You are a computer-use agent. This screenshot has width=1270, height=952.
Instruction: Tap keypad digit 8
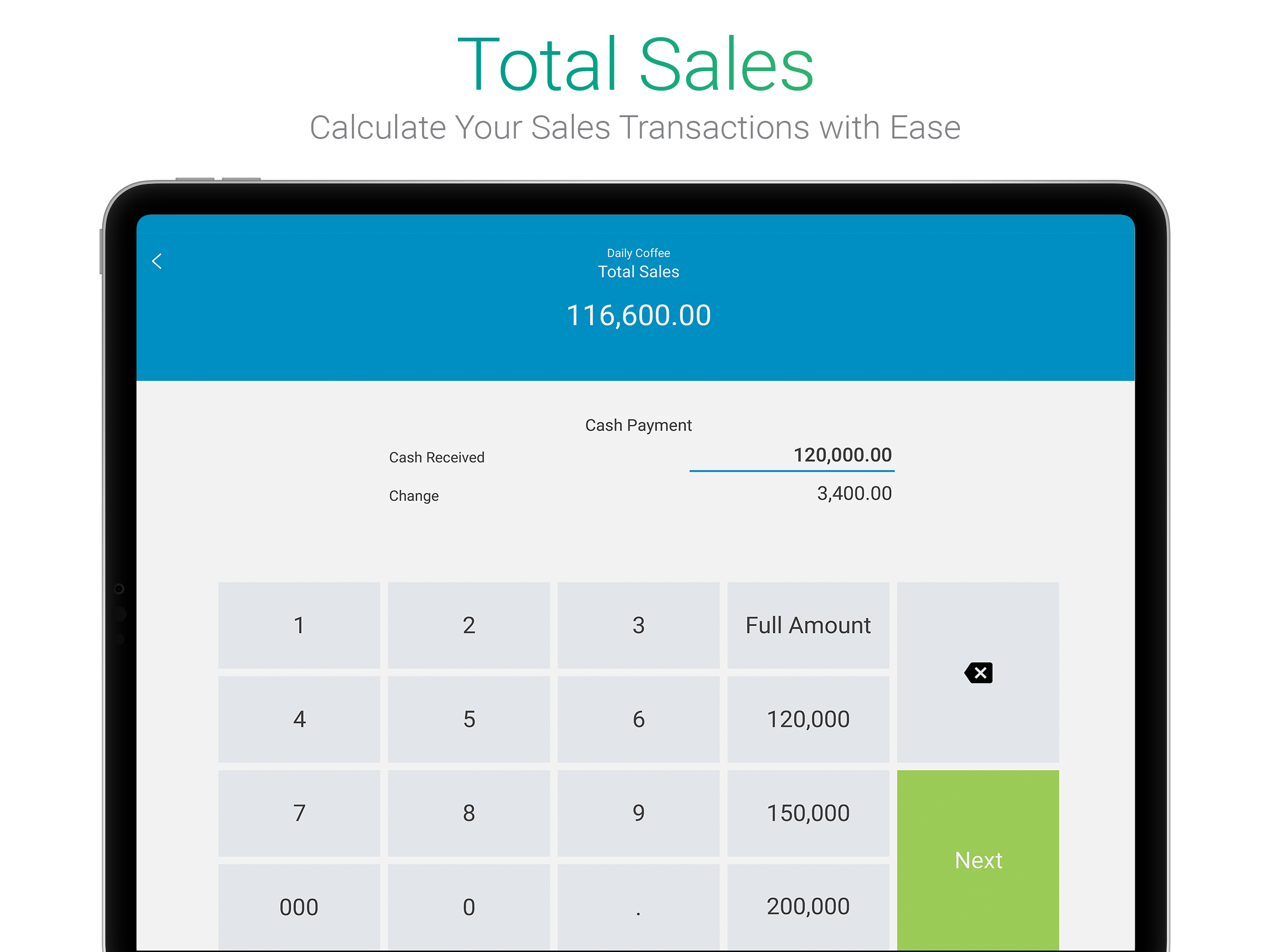click(x=469, y=813)
